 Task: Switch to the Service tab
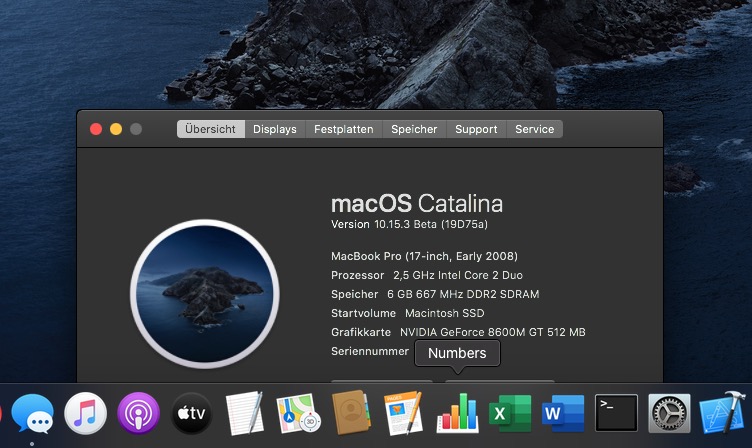534,129
